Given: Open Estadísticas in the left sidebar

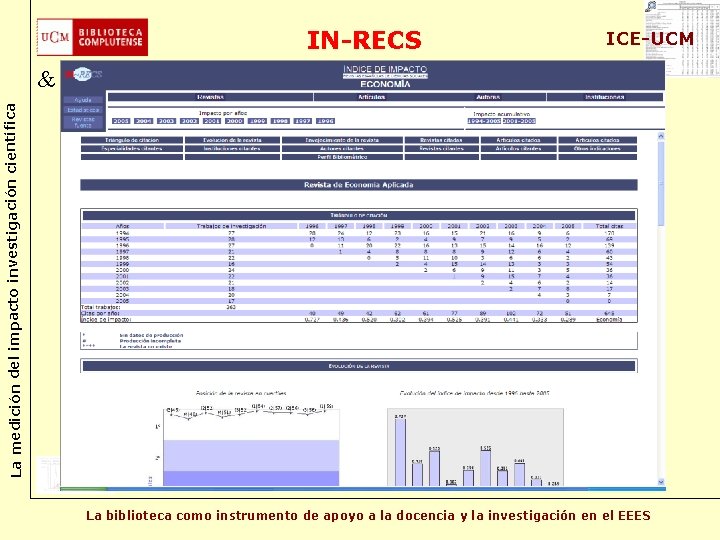Looking at the screenshot, I should click(x=83, y=110).
